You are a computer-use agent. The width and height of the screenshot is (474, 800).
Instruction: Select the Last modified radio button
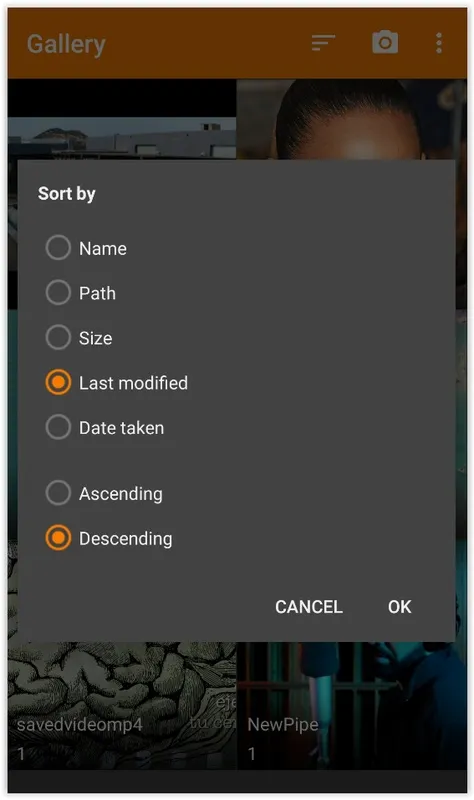click(x=58, y=383)
